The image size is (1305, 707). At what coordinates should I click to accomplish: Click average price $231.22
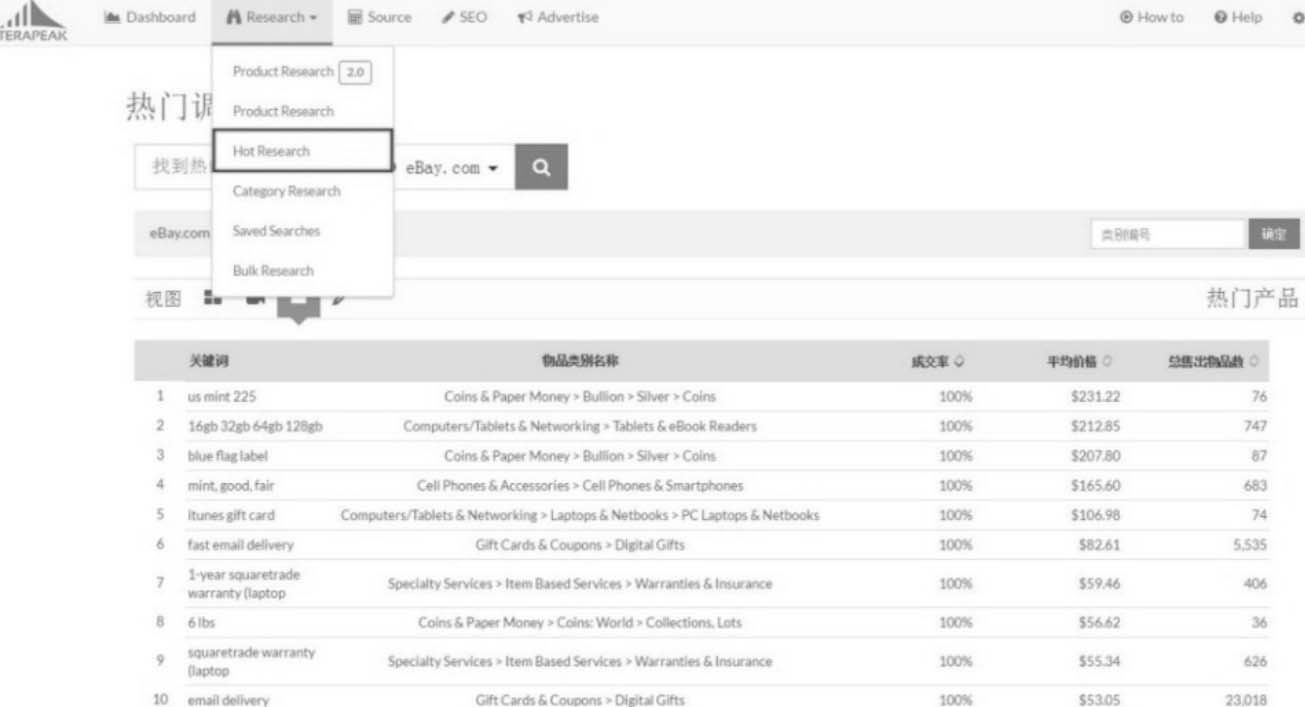(1095, 397)
